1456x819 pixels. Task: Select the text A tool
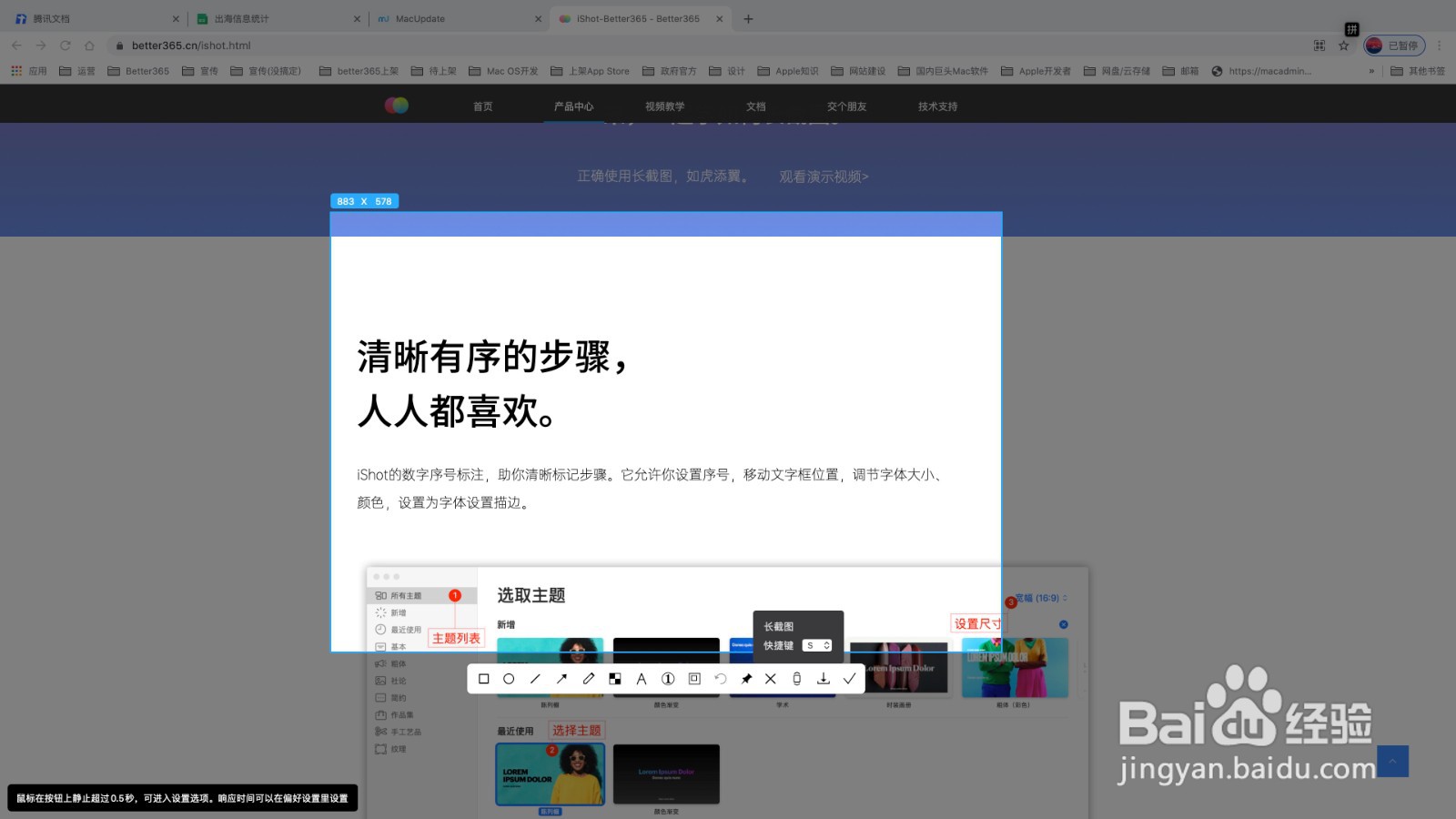[x=642, y=679]
